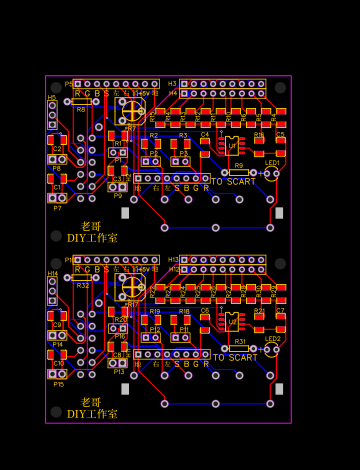Click the C5 capacitor on top board
The image size is (360, 470).
click(x=281, y=147)
